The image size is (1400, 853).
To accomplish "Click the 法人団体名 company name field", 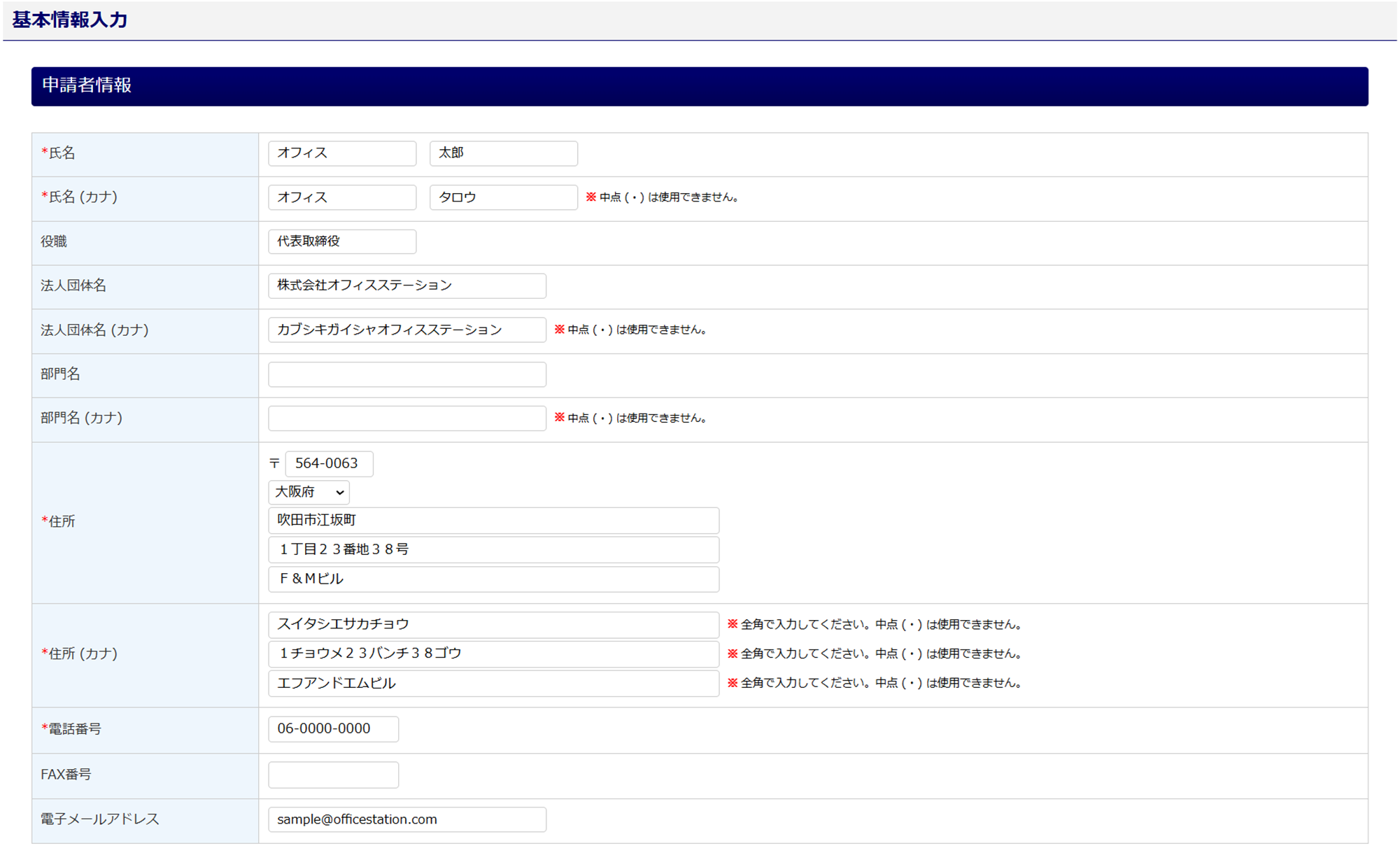I will click(406, 285).
